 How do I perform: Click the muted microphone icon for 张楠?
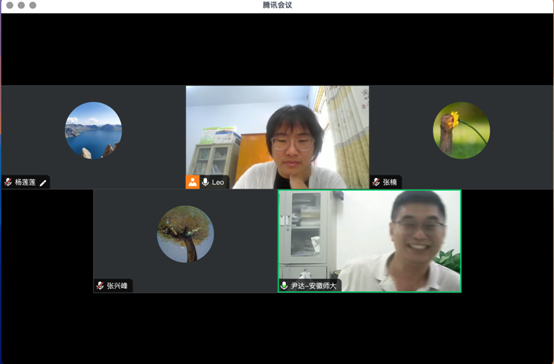[376, 182]
